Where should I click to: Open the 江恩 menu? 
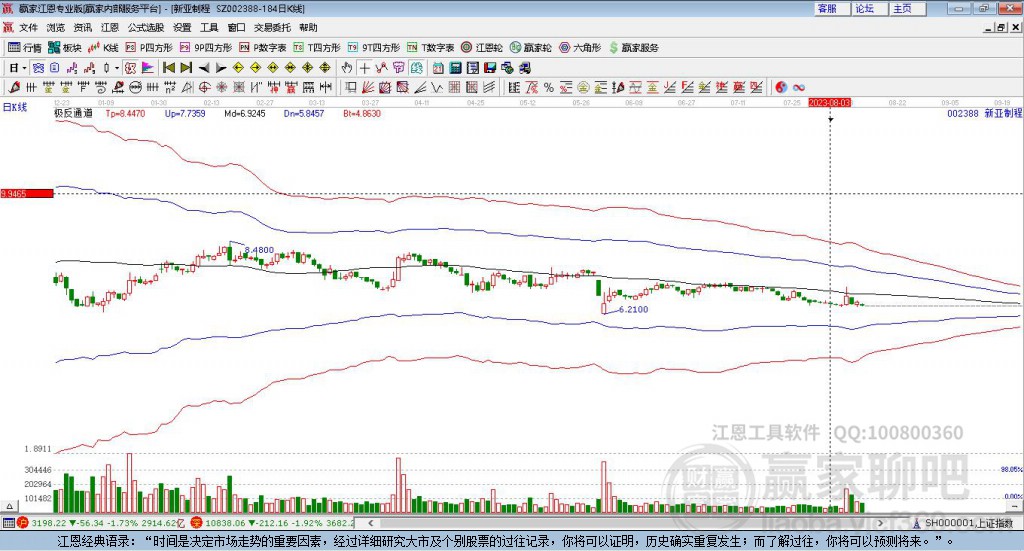pyautogui.click(x=110, y=27)
